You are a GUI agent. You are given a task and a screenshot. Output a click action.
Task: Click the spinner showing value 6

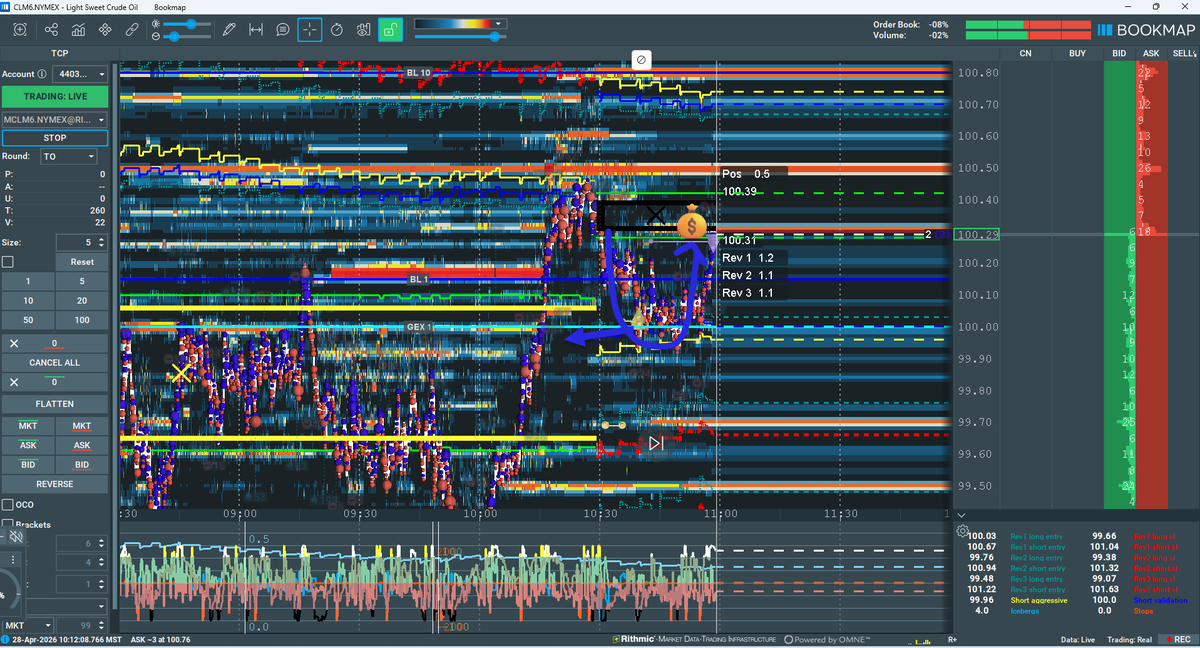pyautogui.click(x=81, y=543)
